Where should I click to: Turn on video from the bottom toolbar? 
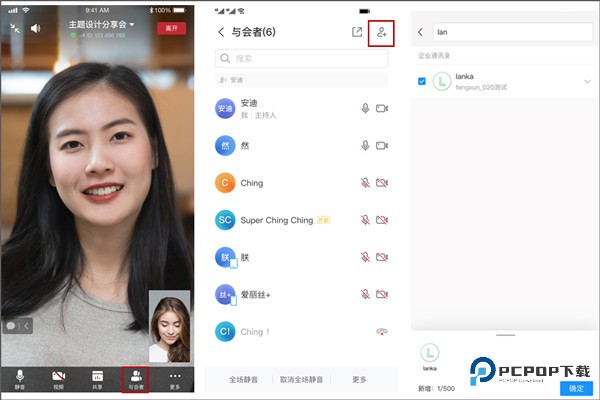click(59, 378)
